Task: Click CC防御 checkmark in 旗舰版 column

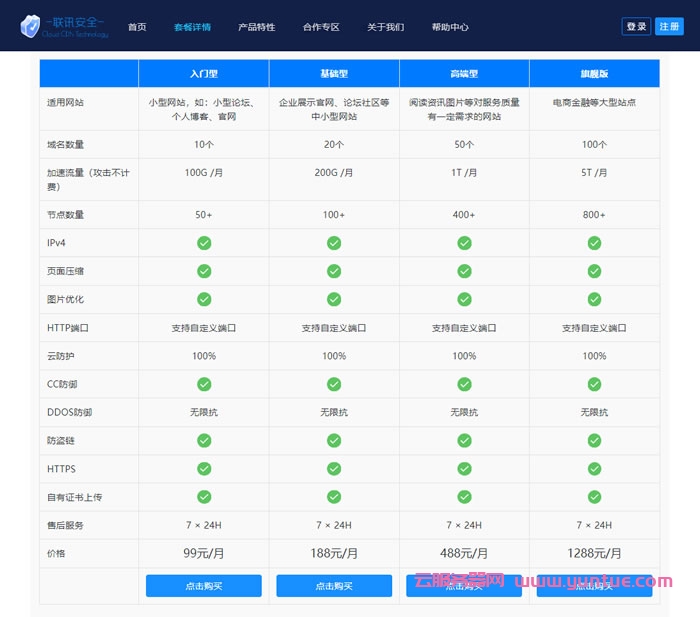Action: [x=594, y=384]
